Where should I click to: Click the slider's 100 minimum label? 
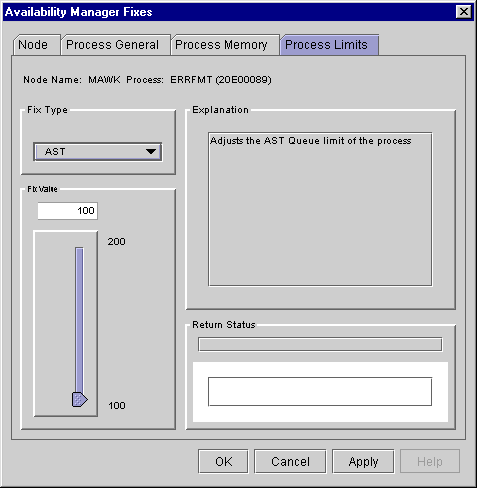pyautogui.click(x=117, y=405)
